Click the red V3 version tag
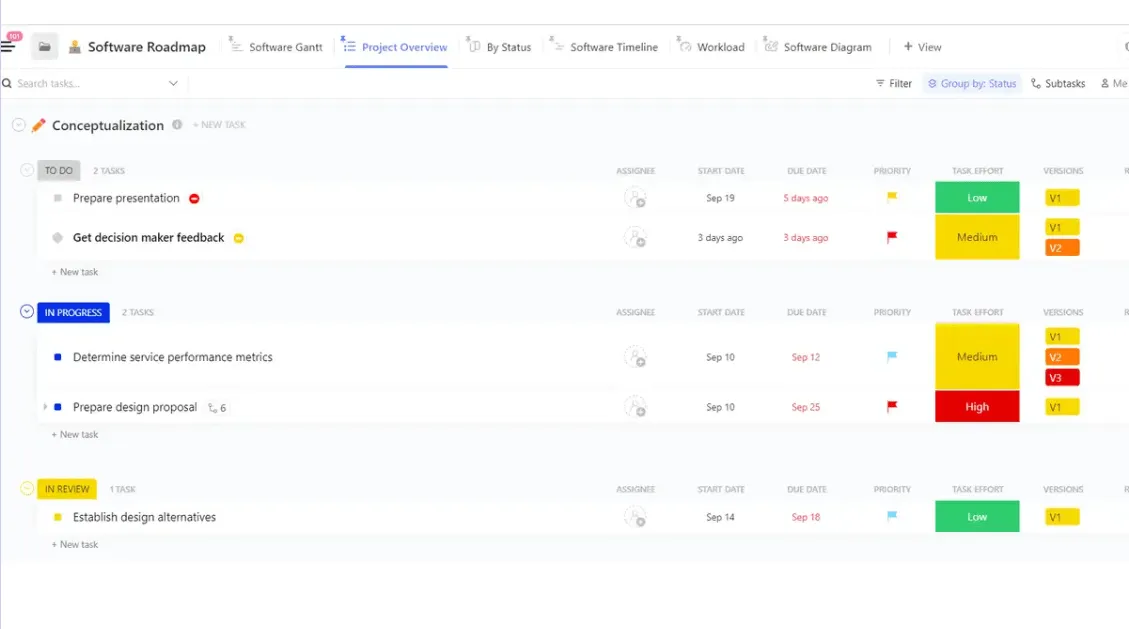The height and width of the screenshot is (629, 1129). click(x=1062, y=377)
